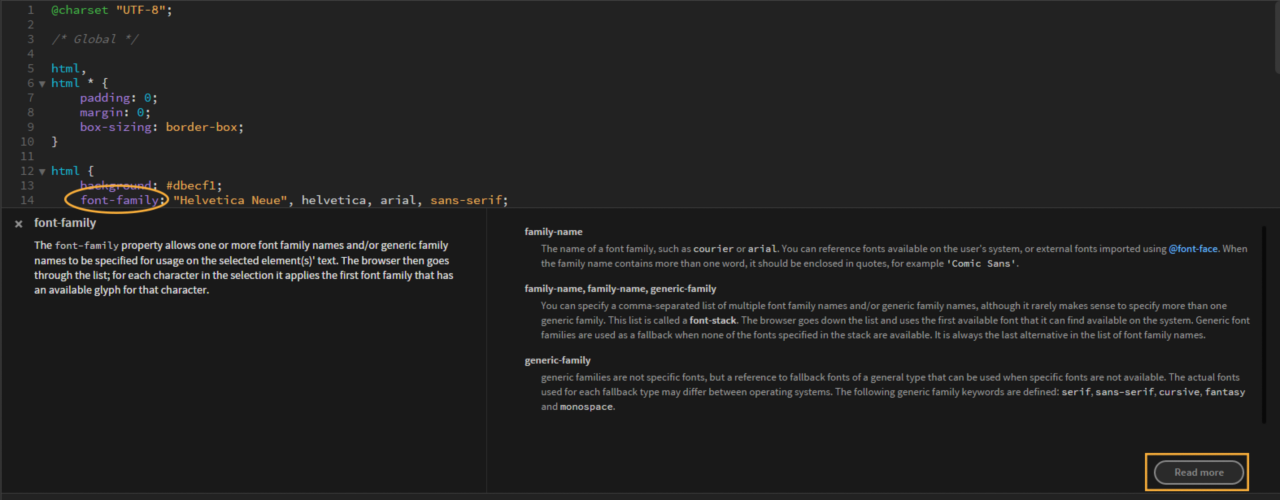Image resolution: width=1280 pixels, height=500 pixels.
Task: Place cursor on the #dbecf1 color value
Action: click(193, 185)
